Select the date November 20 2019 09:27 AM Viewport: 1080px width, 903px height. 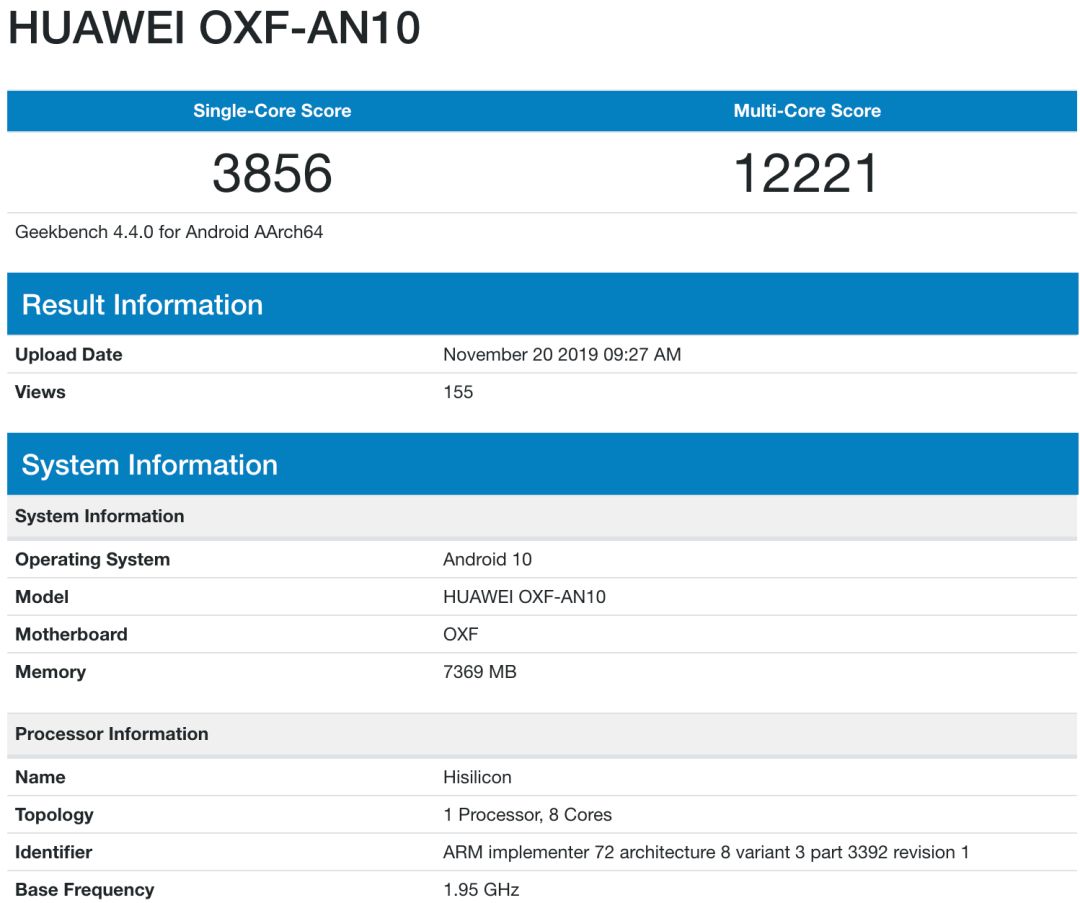point(562,355)
